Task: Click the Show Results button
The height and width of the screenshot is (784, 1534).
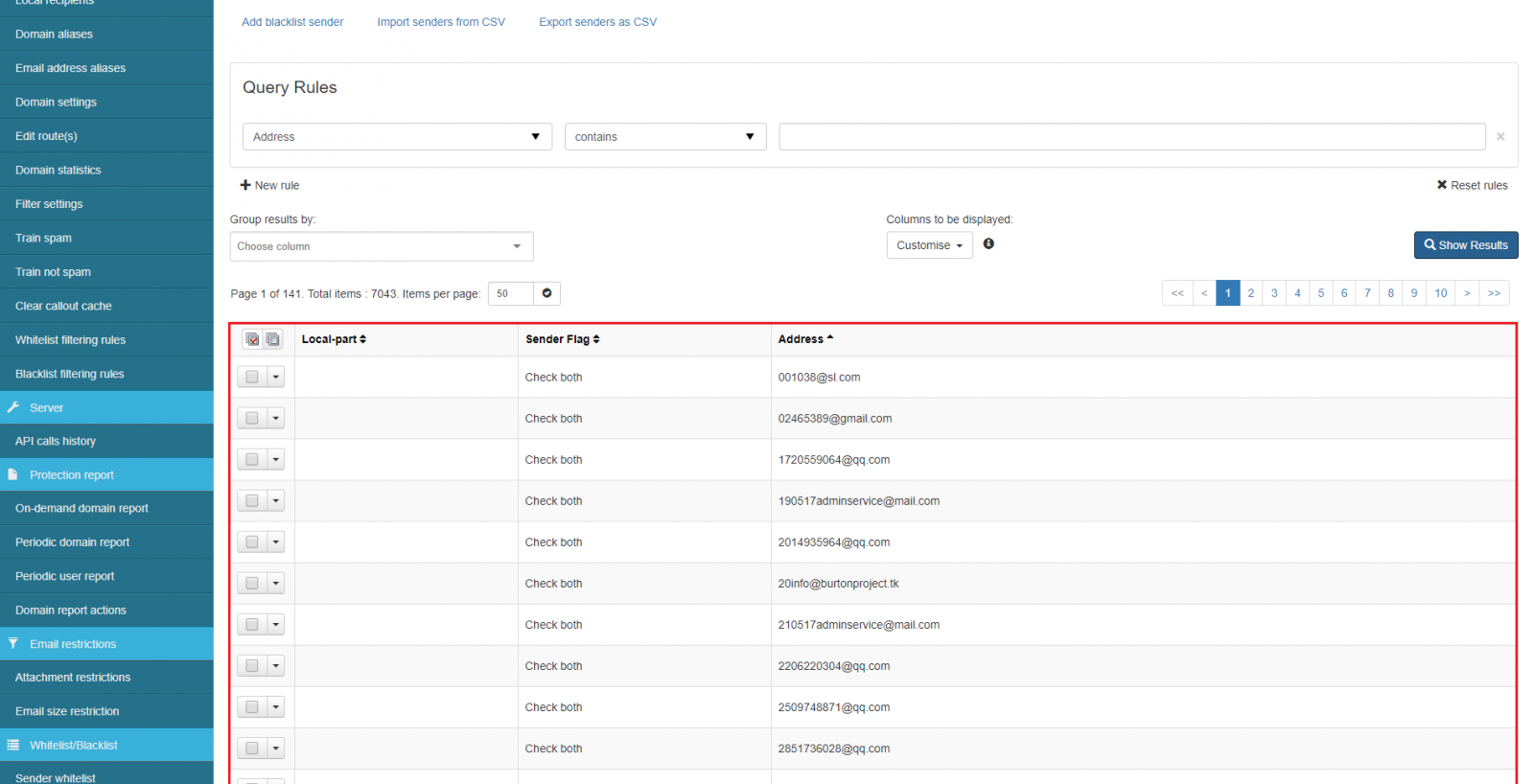Action: pyautogui.click(x=1466, y=245)
